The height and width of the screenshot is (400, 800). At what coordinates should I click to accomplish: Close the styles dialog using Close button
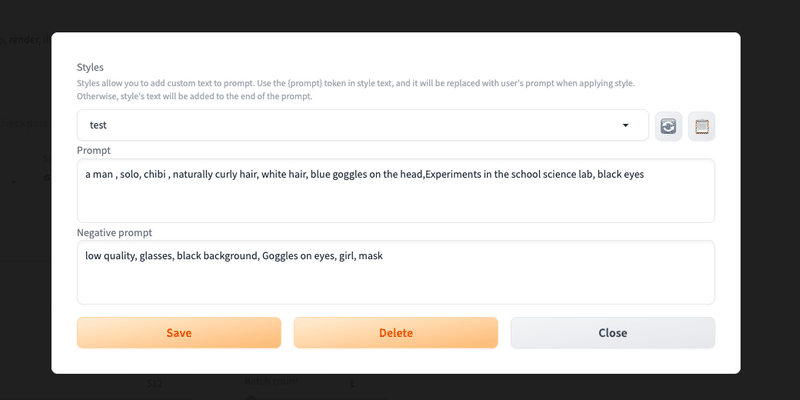tap(612, 333)
